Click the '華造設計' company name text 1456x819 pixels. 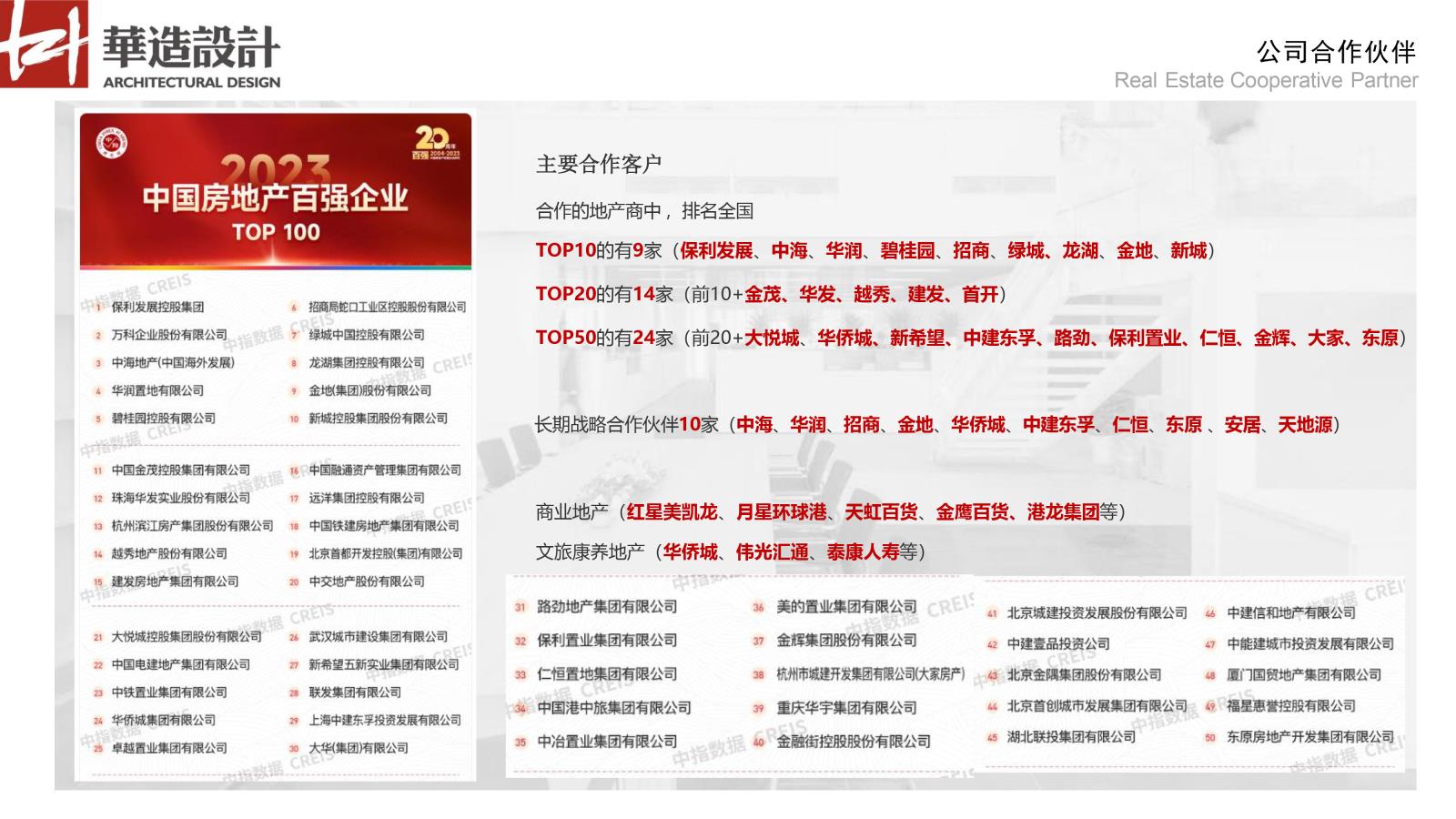click(191, 45)
